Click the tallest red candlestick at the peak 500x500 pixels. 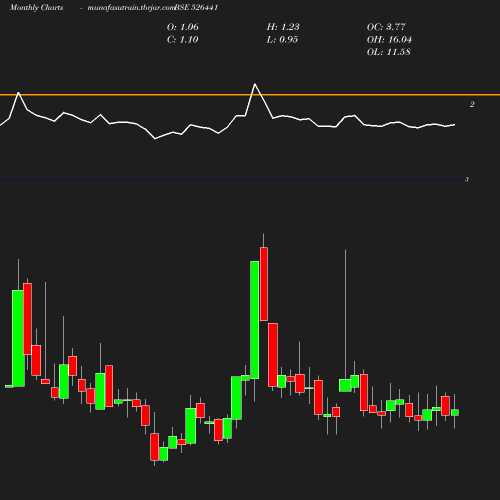(x=264, y=284)
